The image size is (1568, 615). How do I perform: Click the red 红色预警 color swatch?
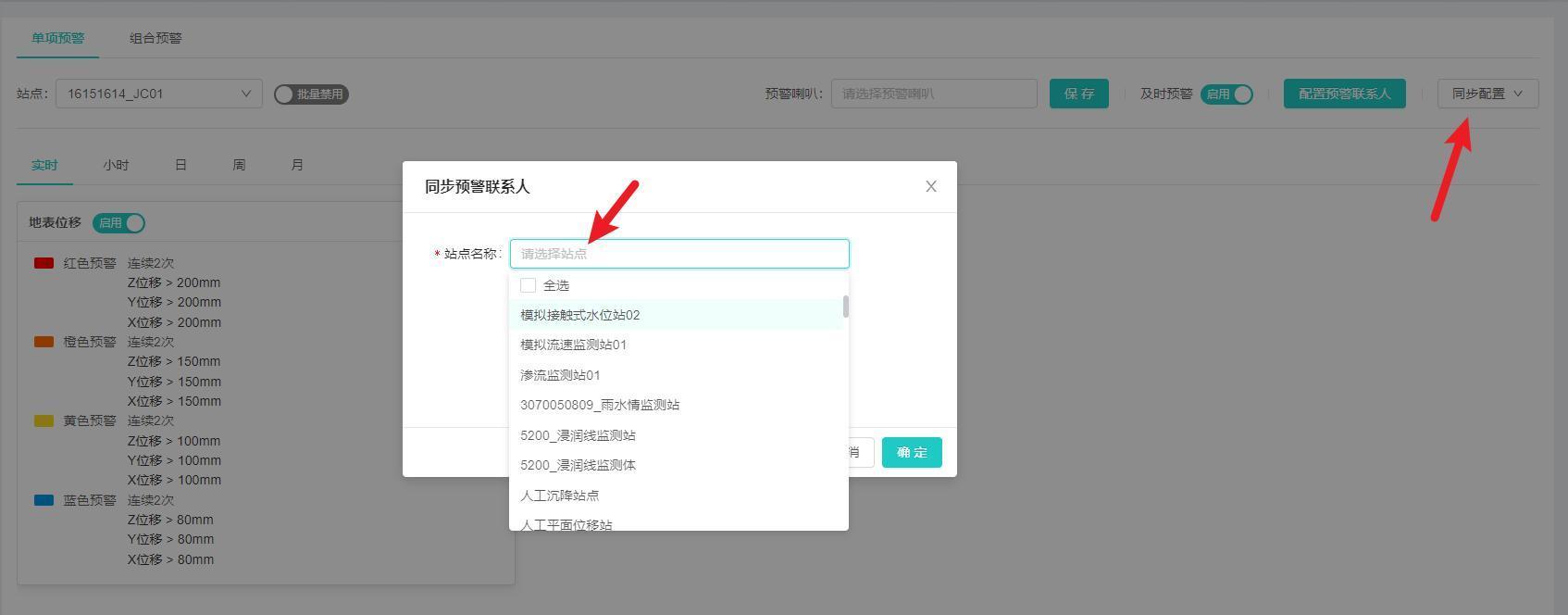point(44,263)
